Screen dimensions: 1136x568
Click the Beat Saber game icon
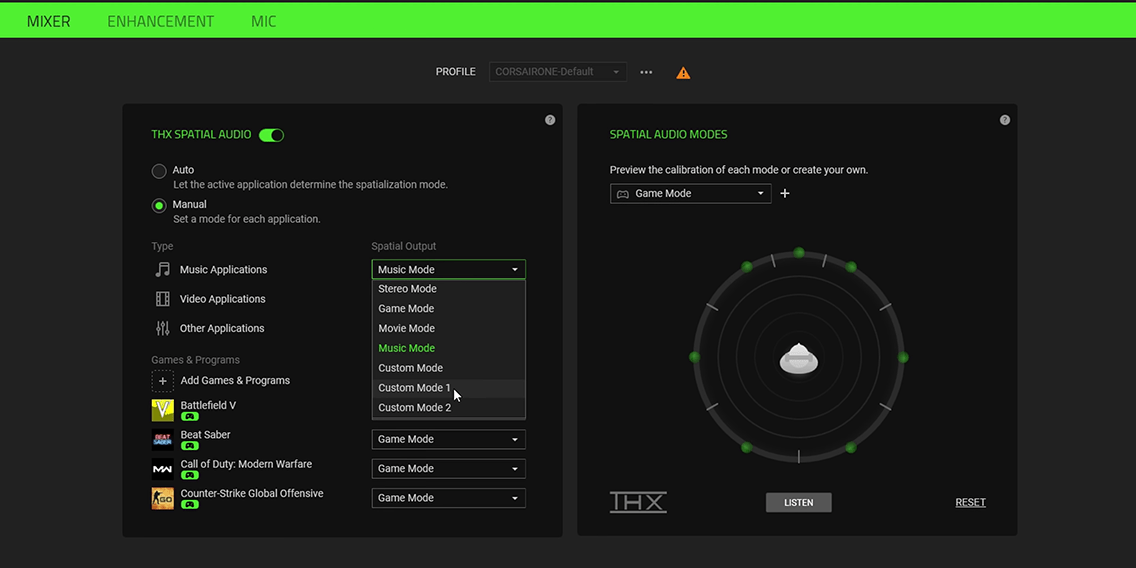click(163, 439)
